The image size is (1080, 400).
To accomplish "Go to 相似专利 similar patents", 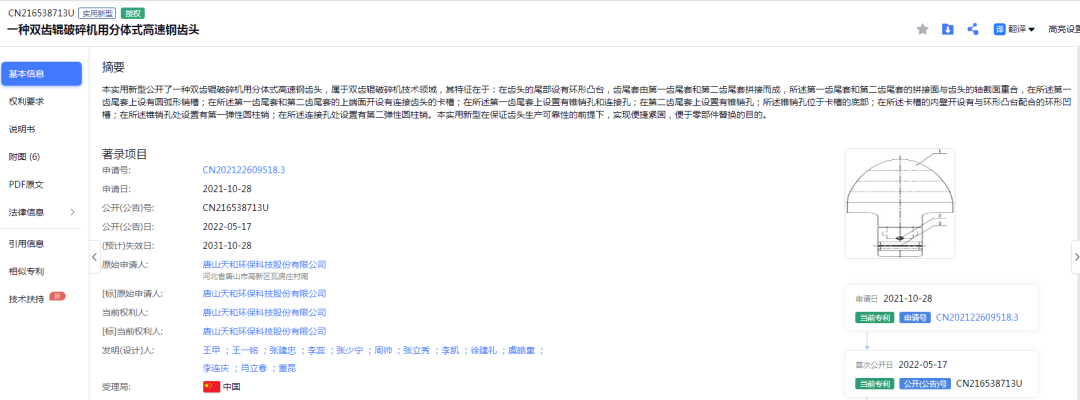I will (26, 271).
